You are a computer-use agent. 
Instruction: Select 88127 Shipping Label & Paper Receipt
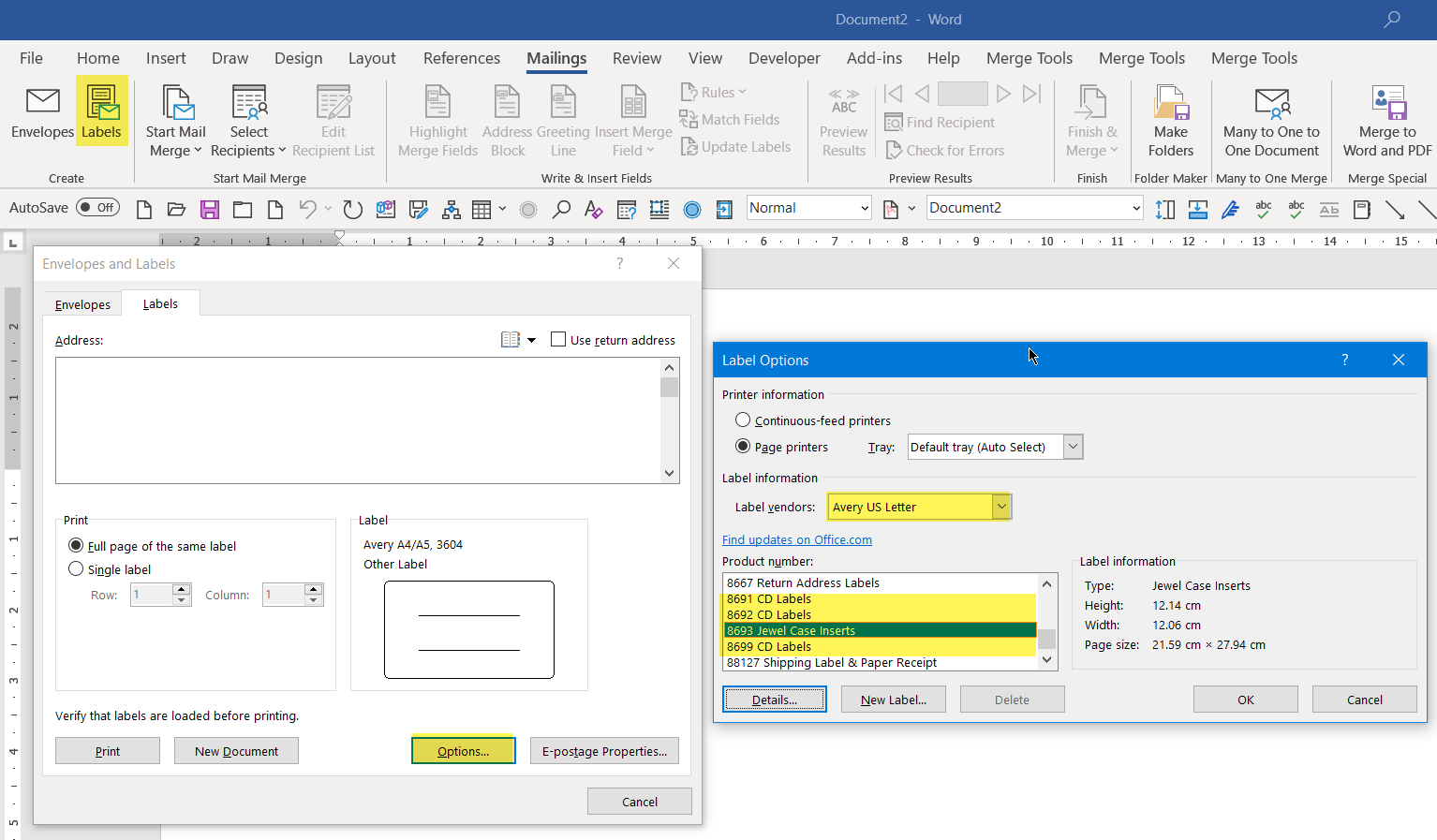880,662
